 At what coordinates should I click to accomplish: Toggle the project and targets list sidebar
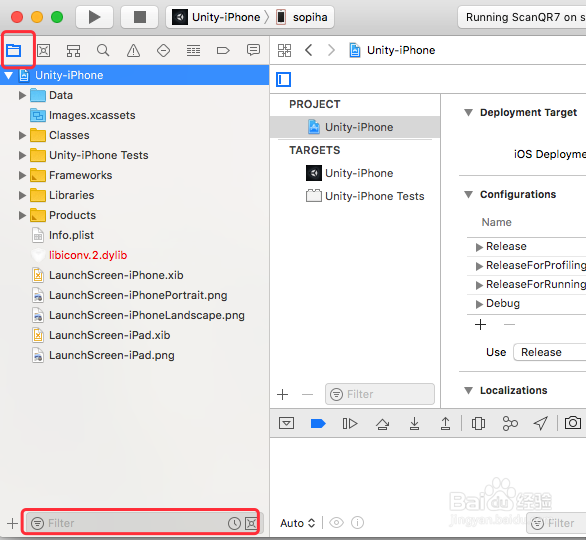[283, 79]
